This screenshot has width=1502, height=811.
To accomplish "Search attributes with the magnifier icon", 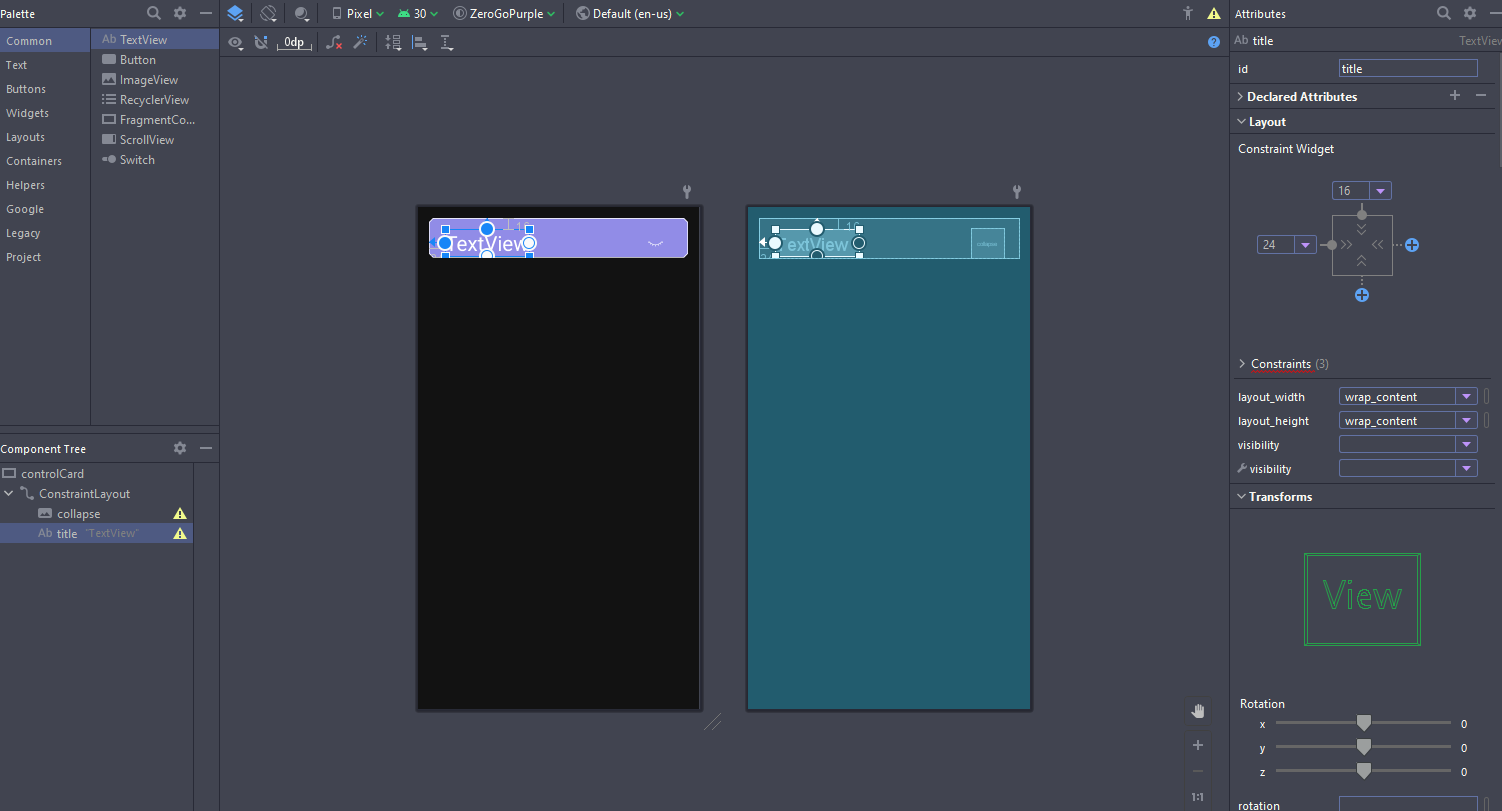I will (x=1444, y=13).
